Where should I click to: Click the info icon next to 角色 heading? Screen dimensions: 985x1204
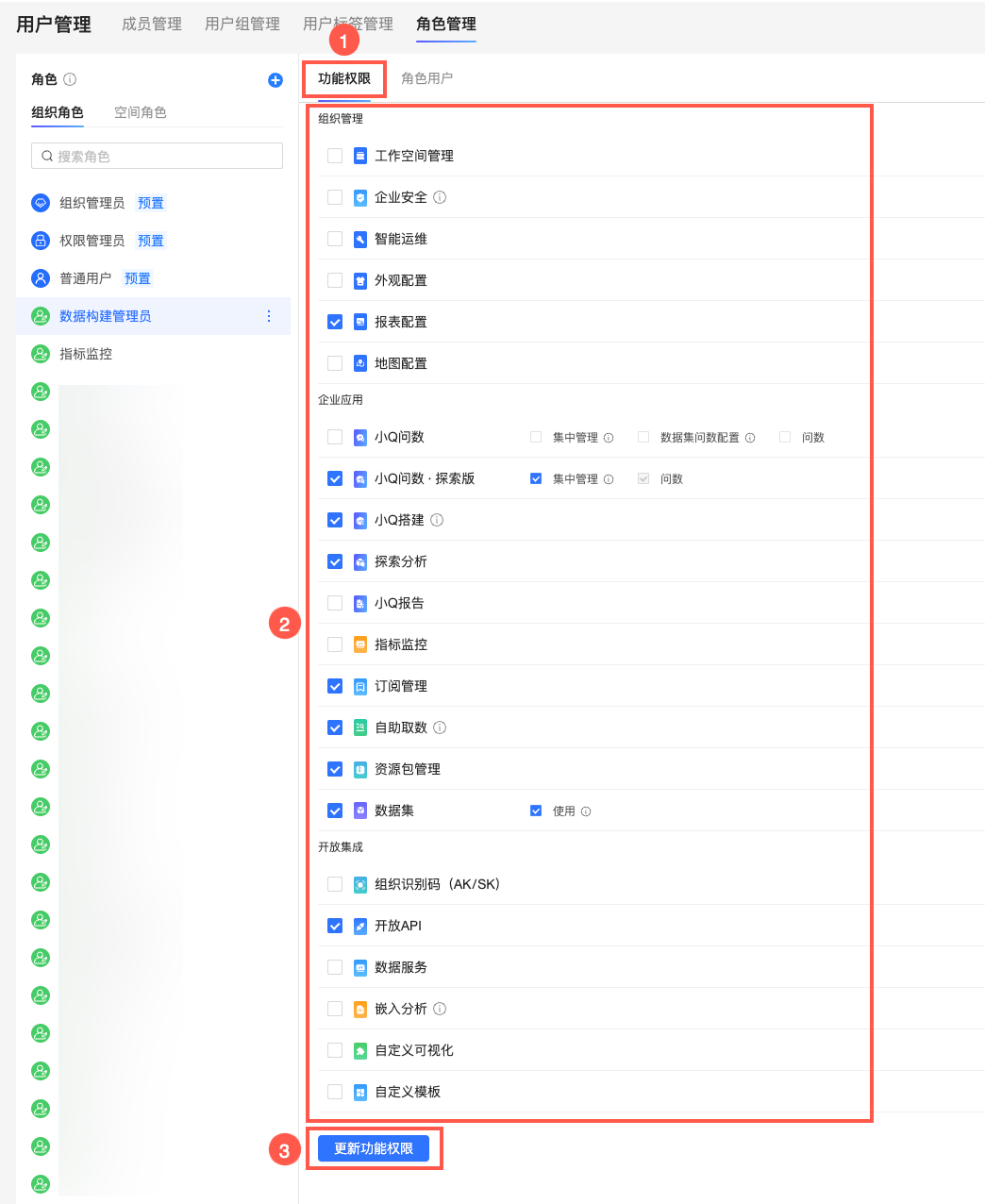tap(70, 79)
